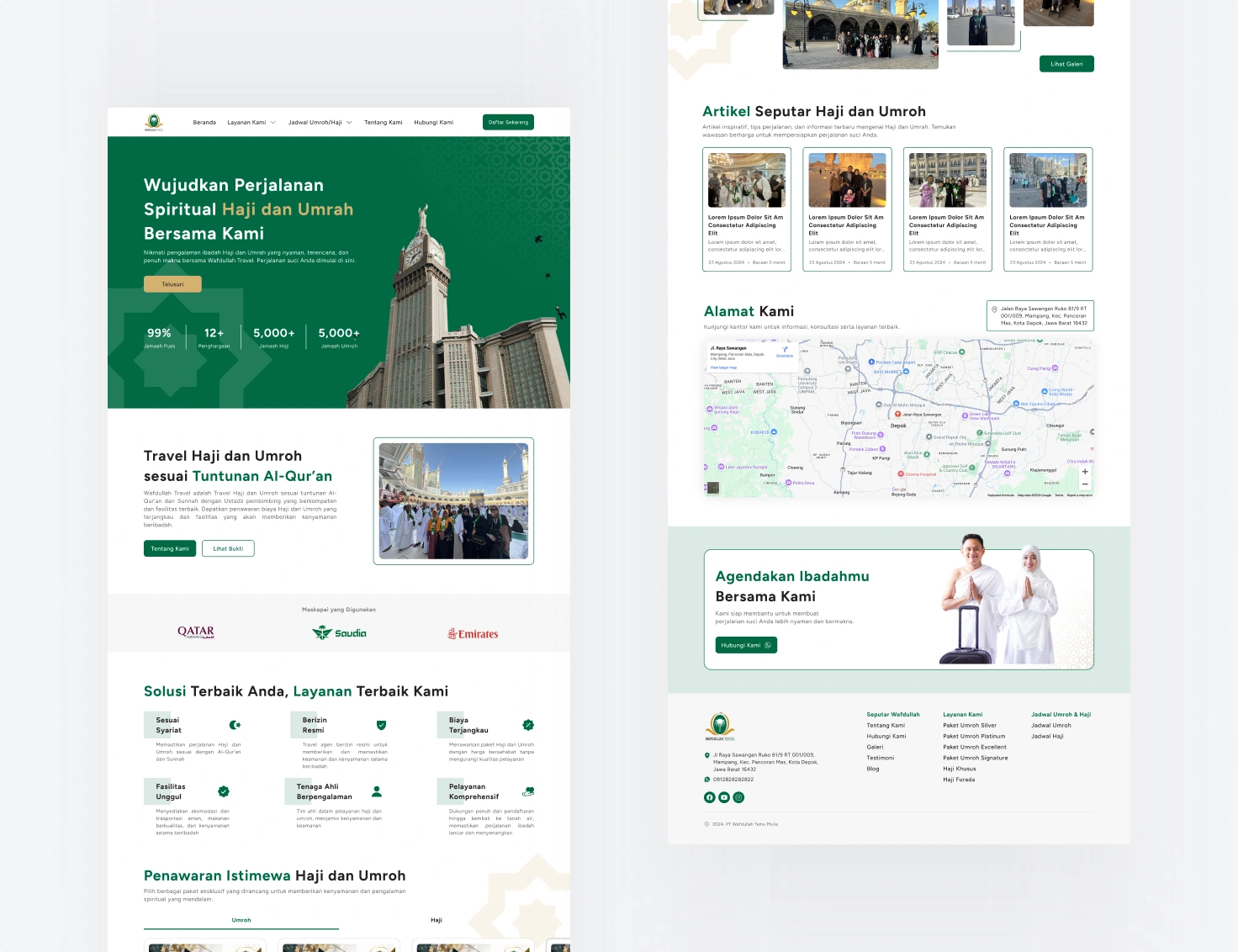Open the Galeri footer link

(875, 747)
